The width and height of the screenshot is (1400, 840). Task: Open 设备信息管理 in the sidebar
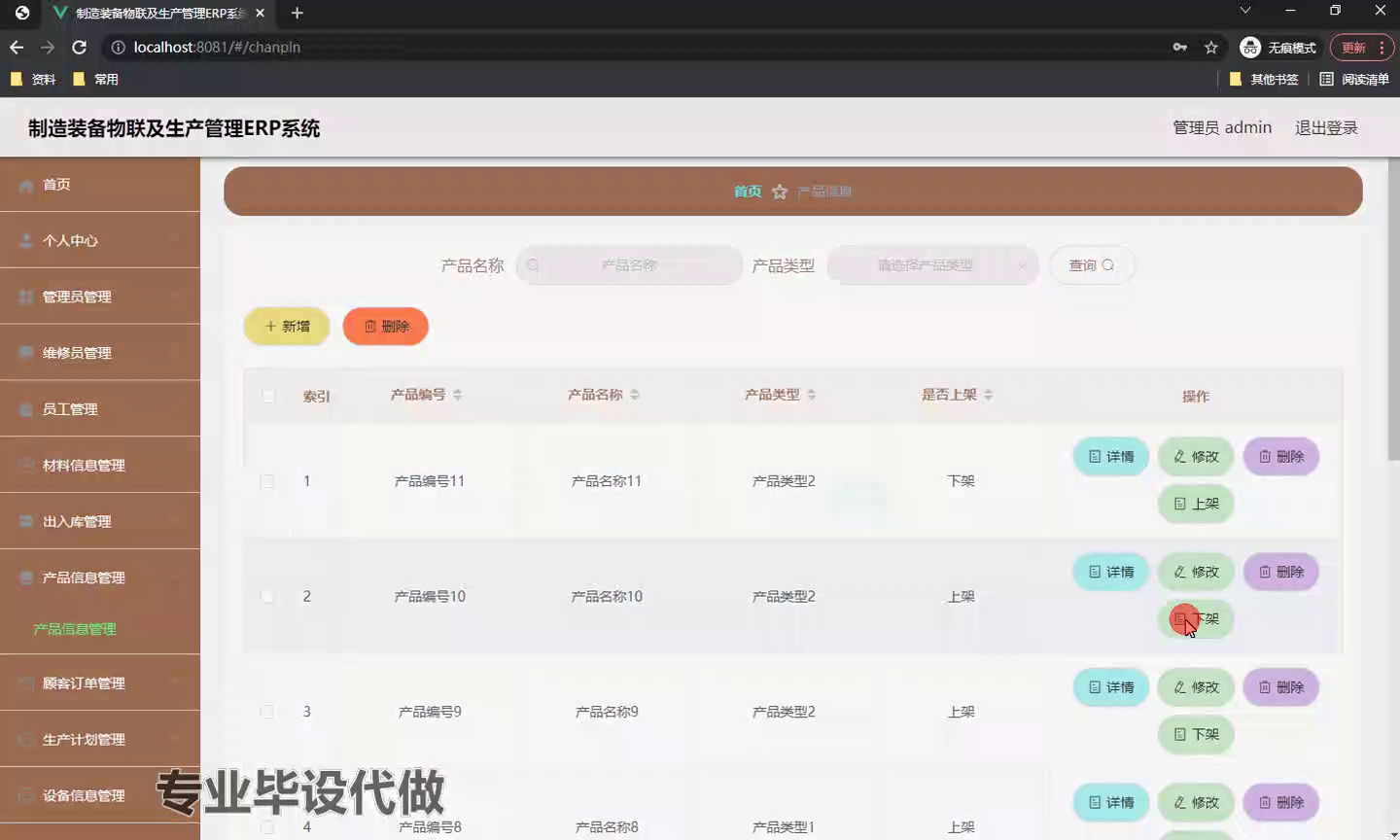point(100,795)
